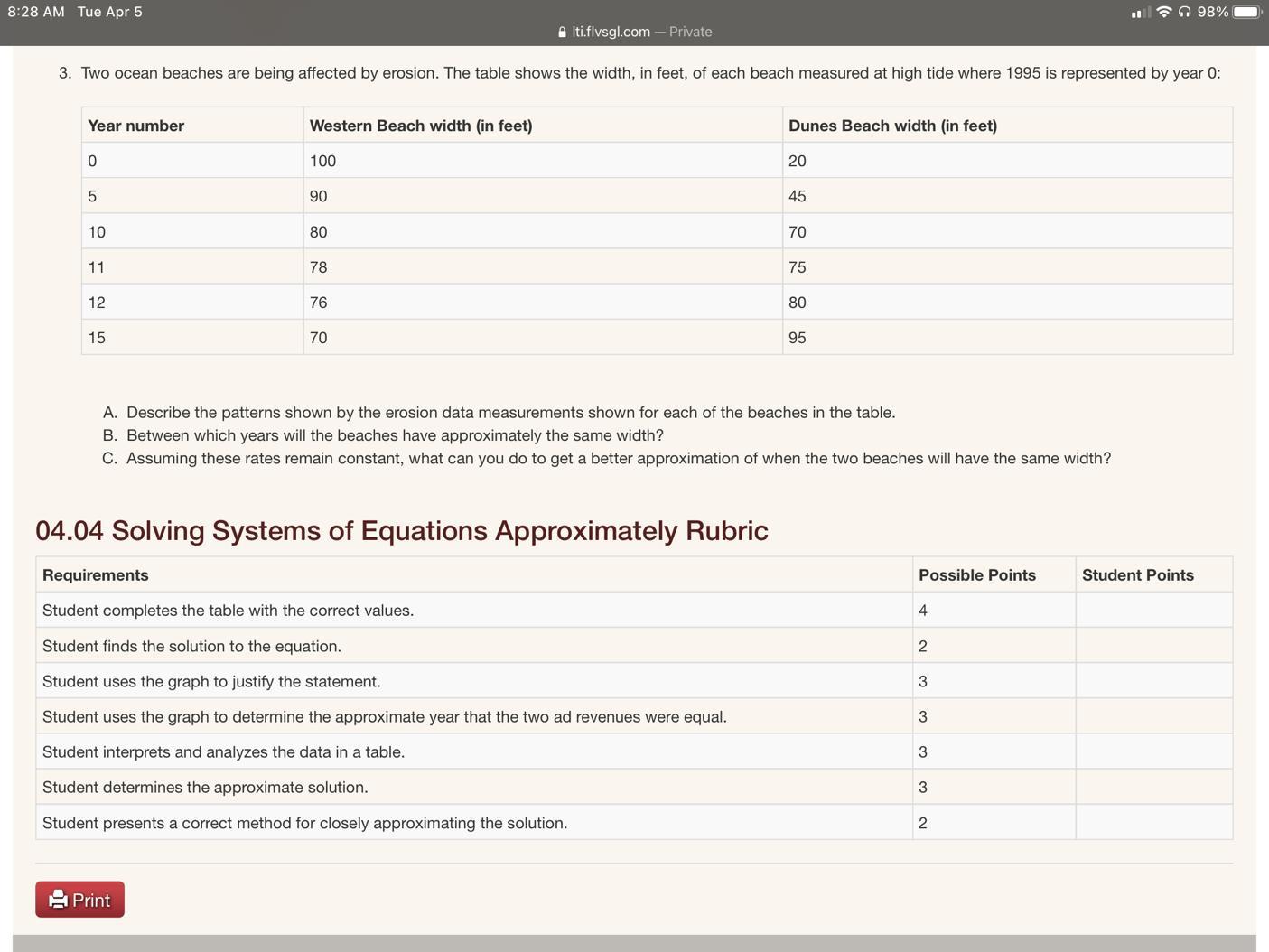Click Dunes Beach value 80 in year 12 row
The image size is (1269, 952).
pyautogui.click(x=797, y=303)
